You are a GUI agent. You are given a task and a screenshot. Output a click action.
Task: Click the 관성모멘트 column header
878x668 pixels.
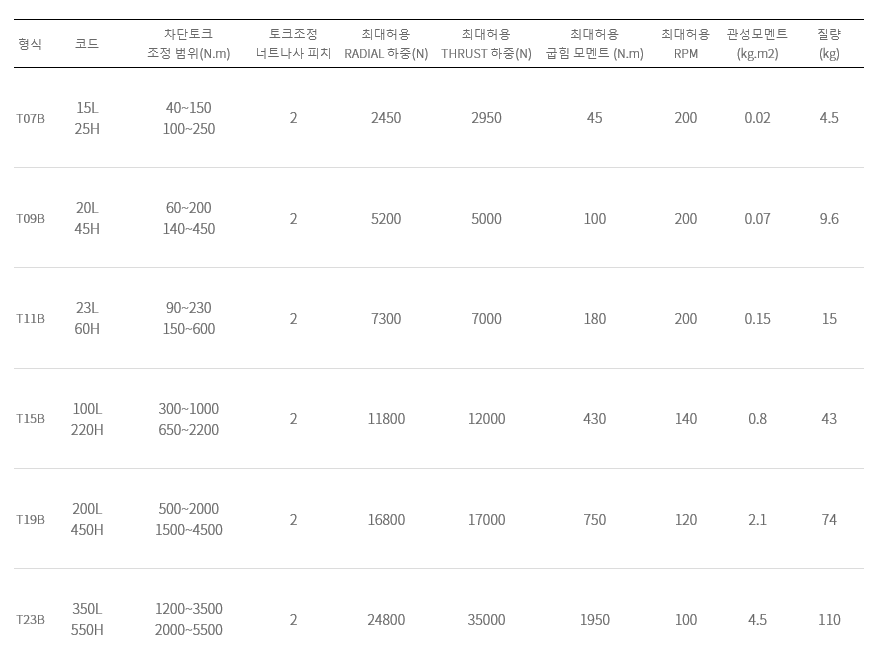pyautogui.click(x=757, y=44)
